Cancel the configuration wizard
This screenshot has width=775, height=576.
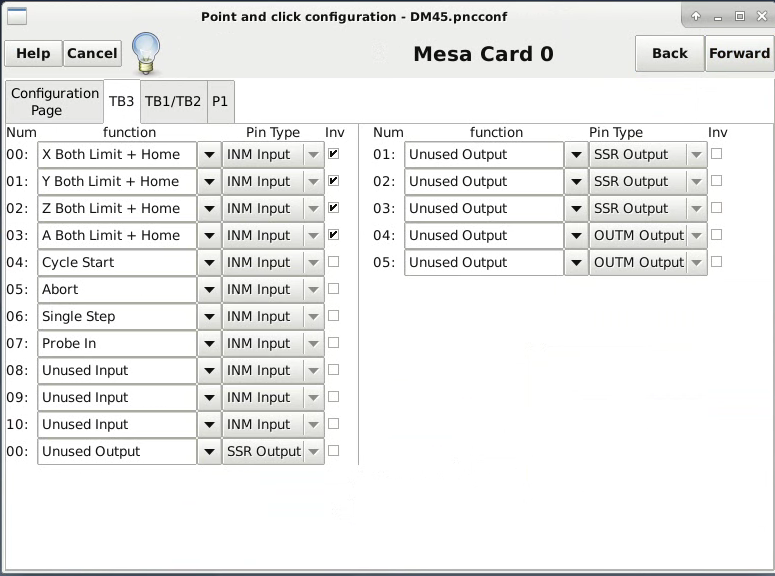pos(92,53)
